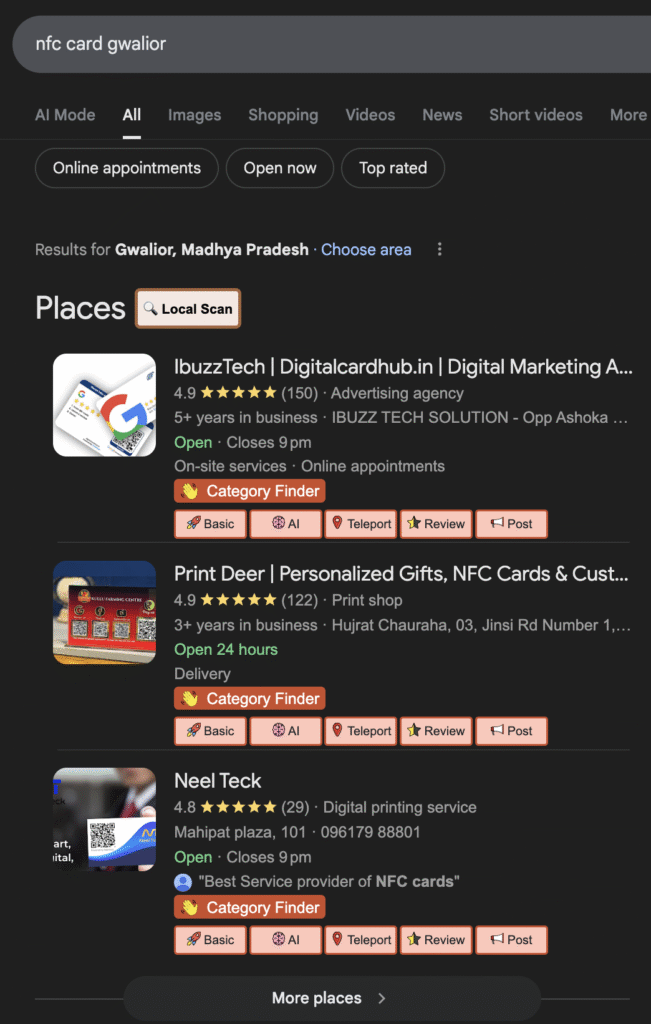Click AI button under Neel Teck
The image size is (651, 1024).
click(285, 940)
